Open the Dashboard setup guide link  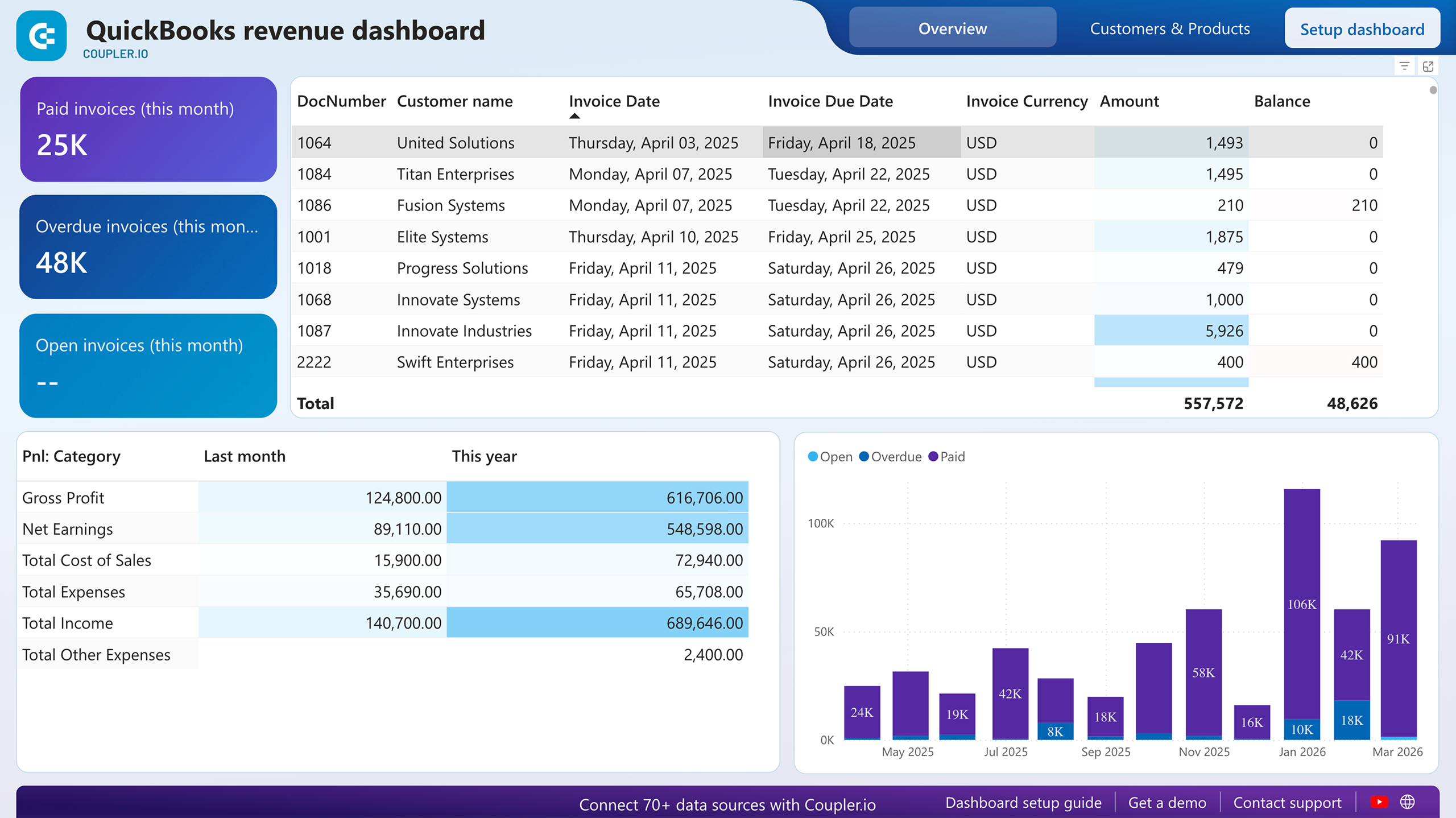(1023, 803)
